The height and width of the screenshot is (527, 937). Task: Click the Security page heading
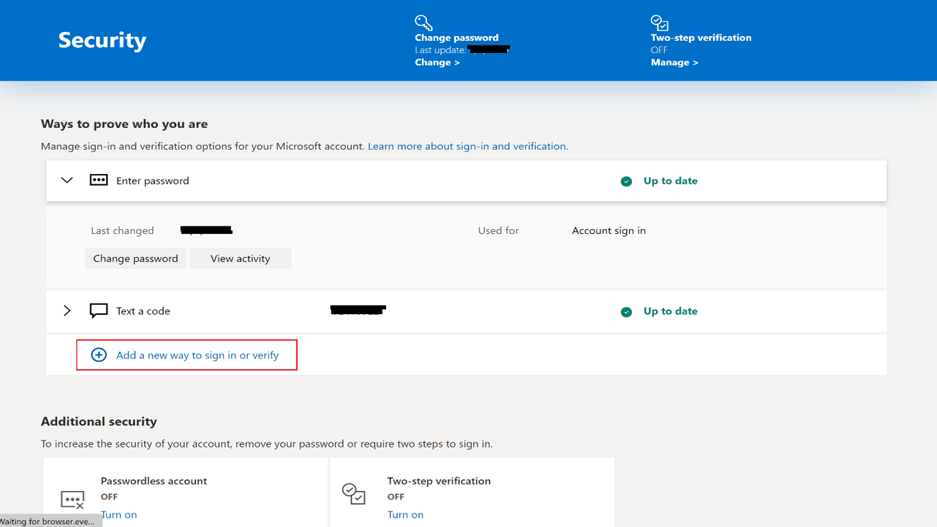pyautogui.click(x=102, y=40)
